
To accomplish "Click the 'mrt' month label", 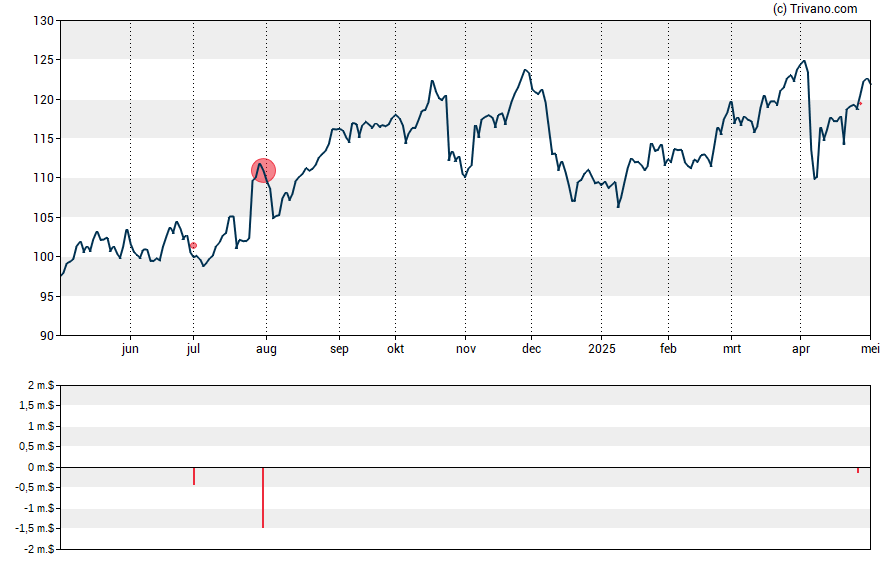I will [x=732, y=349].
